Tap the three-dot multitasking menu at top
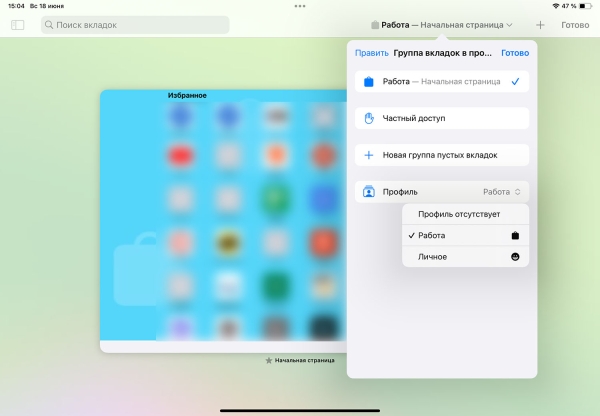The width and height of the screenshot is (600, 416). (x=300, y=6)
